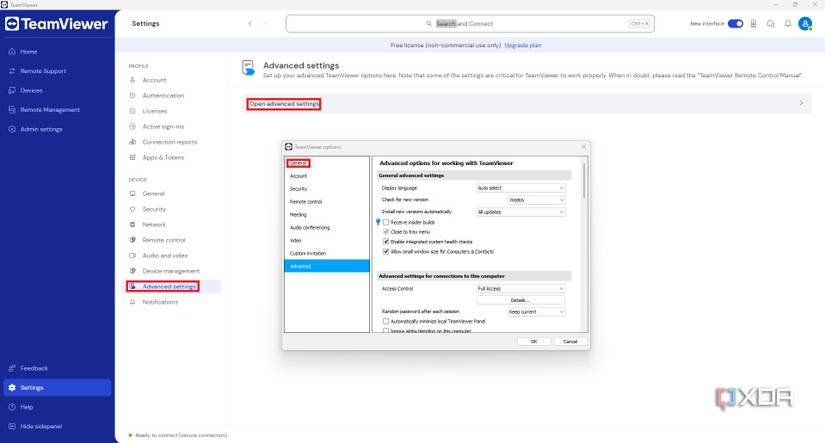Open device Remote control settings page
The image size is (825, 443).
pyautogui.click(x=164, y=240)
